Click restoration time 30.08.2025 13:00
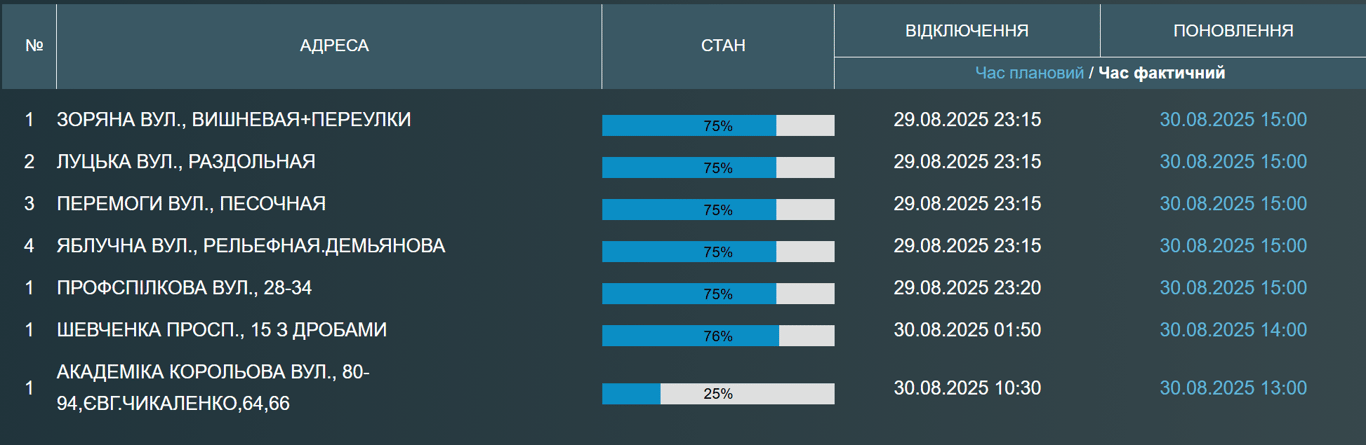Screen dimensions: 1366x445 click(x=1233, y=388)
